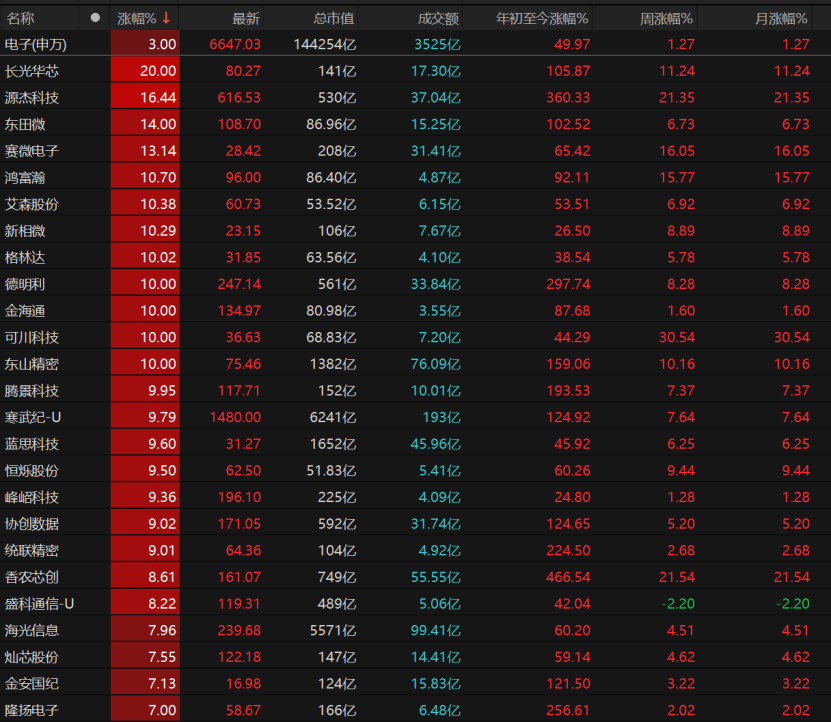831x722 pixels.
Task: Select 盛科通信-U stock row
Action: pyautogui.click(x=40, y=603)
